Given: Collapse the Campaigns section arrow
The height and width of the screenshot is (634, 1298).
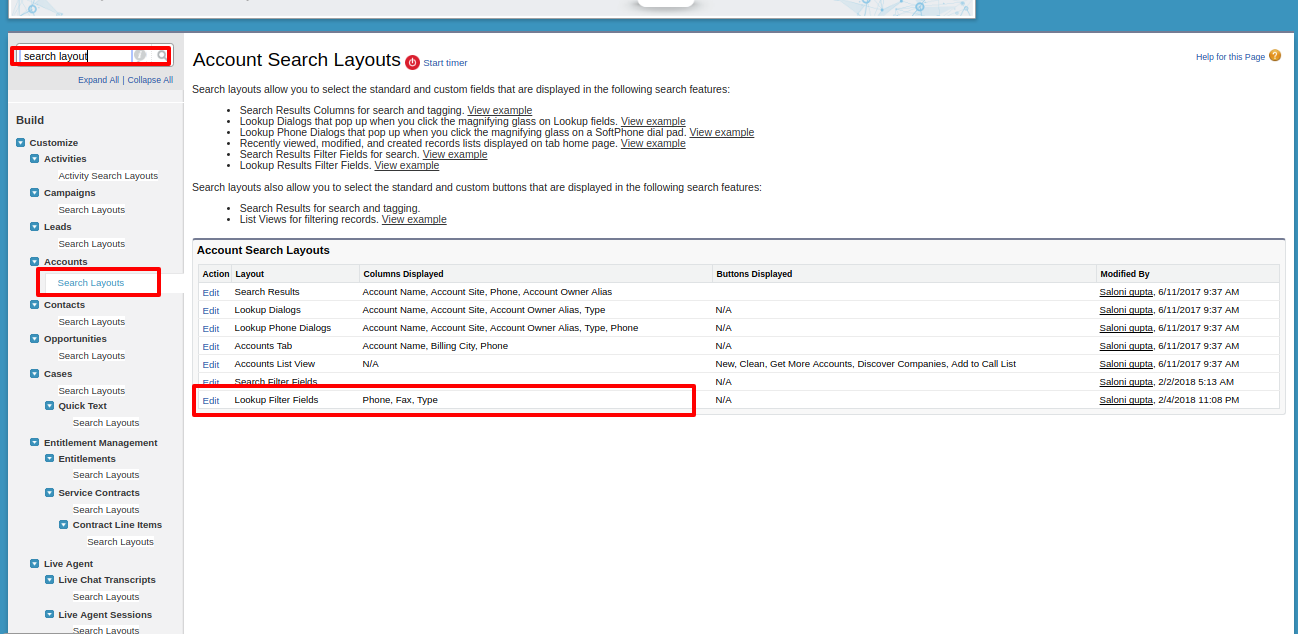Looking at the screenshot, I should coord(35,193).
